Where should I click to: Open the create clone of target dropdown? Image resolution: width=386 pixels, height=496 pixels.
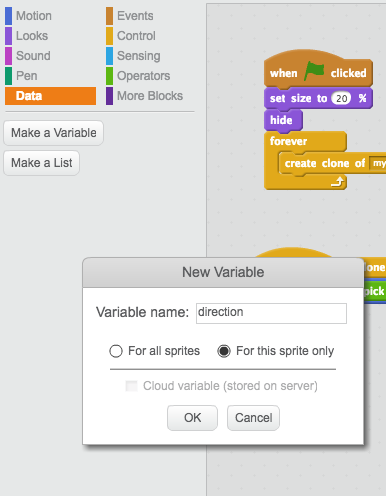point(378,163)
